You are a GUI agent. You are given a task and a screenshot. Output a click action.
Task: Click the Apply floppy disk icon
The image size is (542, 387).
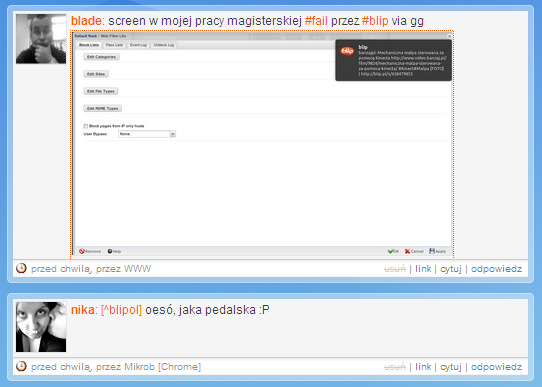pos(432,251)
